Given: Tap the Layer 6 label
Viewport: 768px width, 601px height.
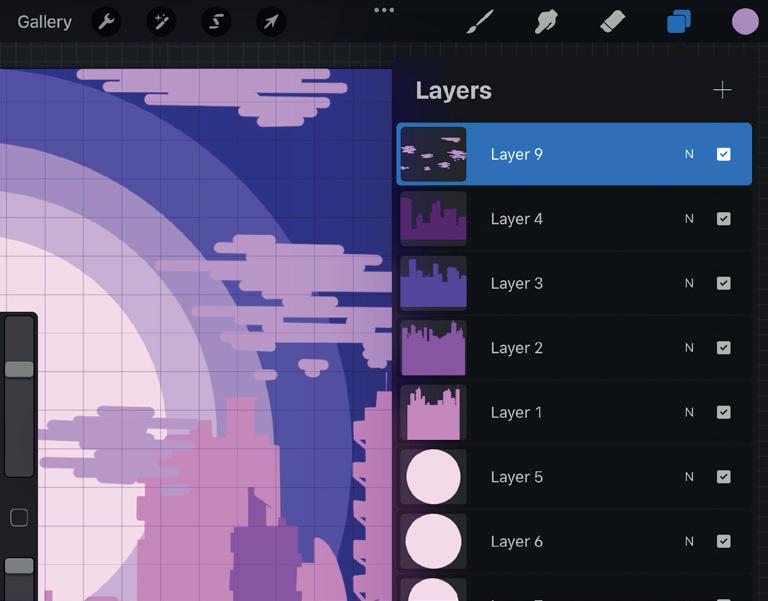Looking at the screenshot, I should (517, 541).
